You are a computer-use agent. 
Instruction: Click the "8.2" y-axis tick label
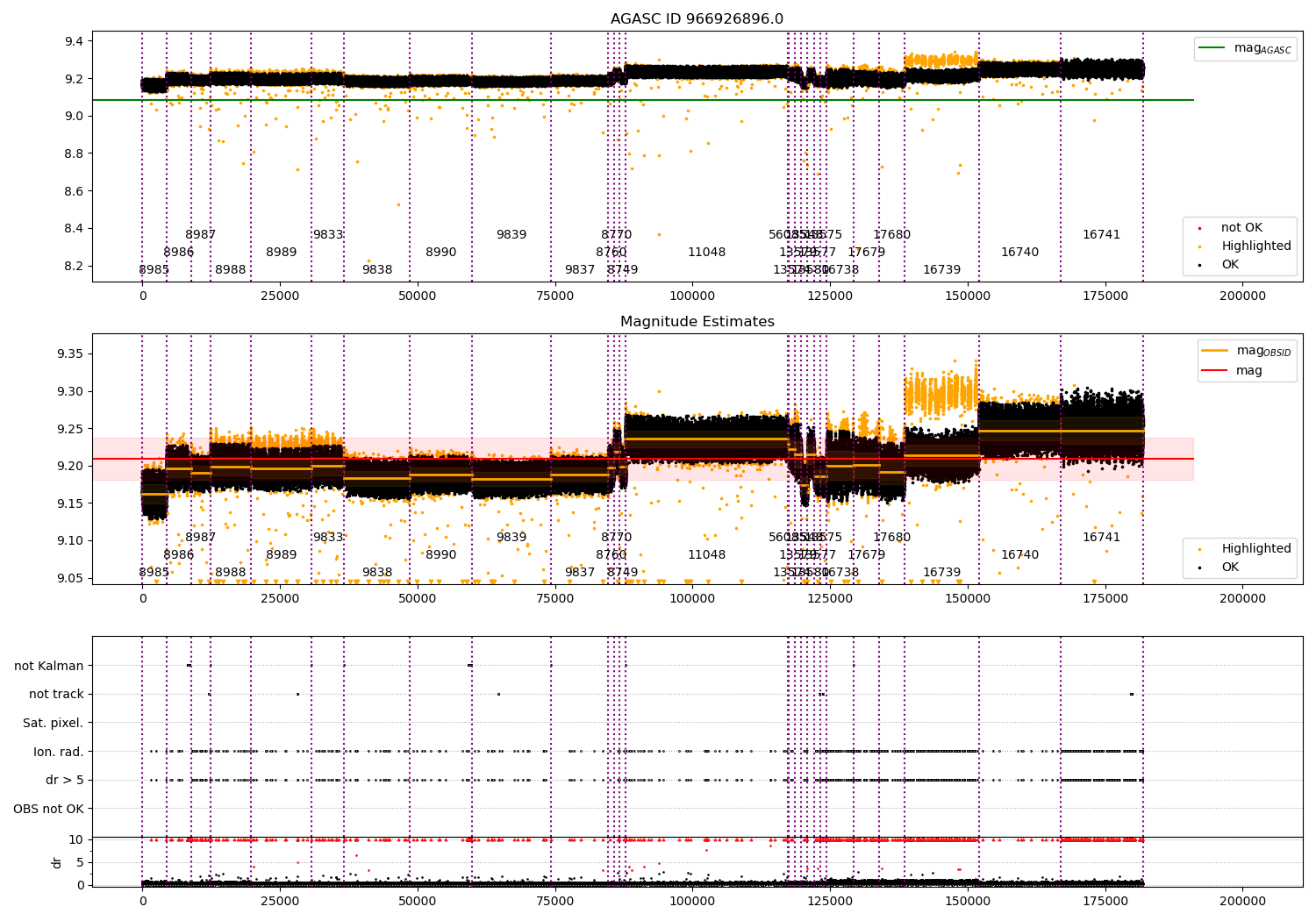coord(74,266)
